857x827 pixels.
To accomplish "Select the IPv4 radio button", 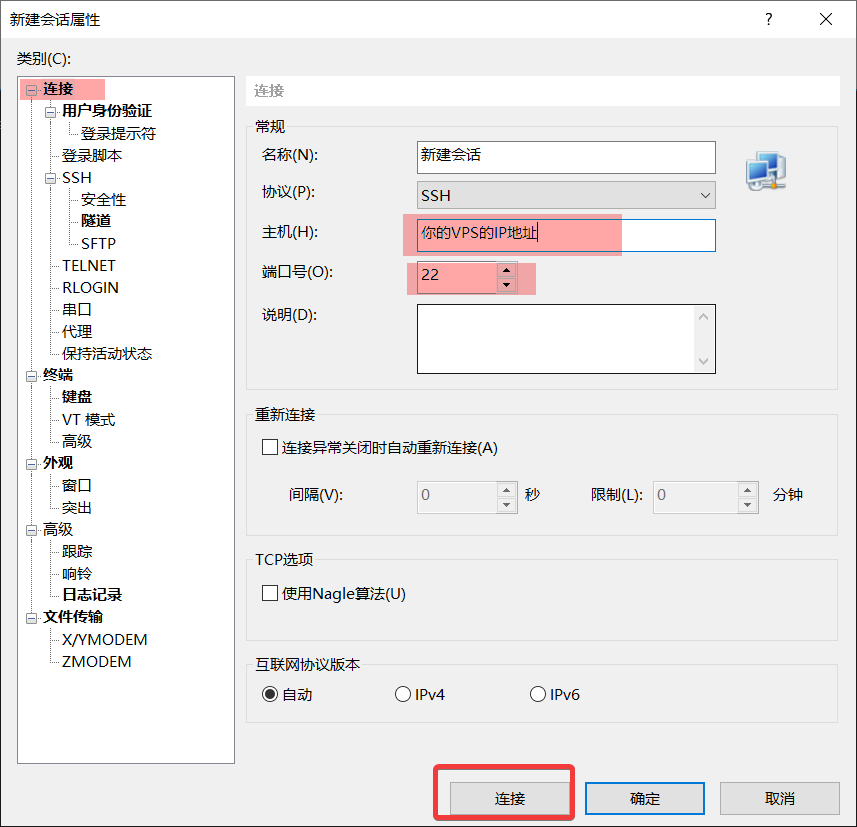I will 403,694.
